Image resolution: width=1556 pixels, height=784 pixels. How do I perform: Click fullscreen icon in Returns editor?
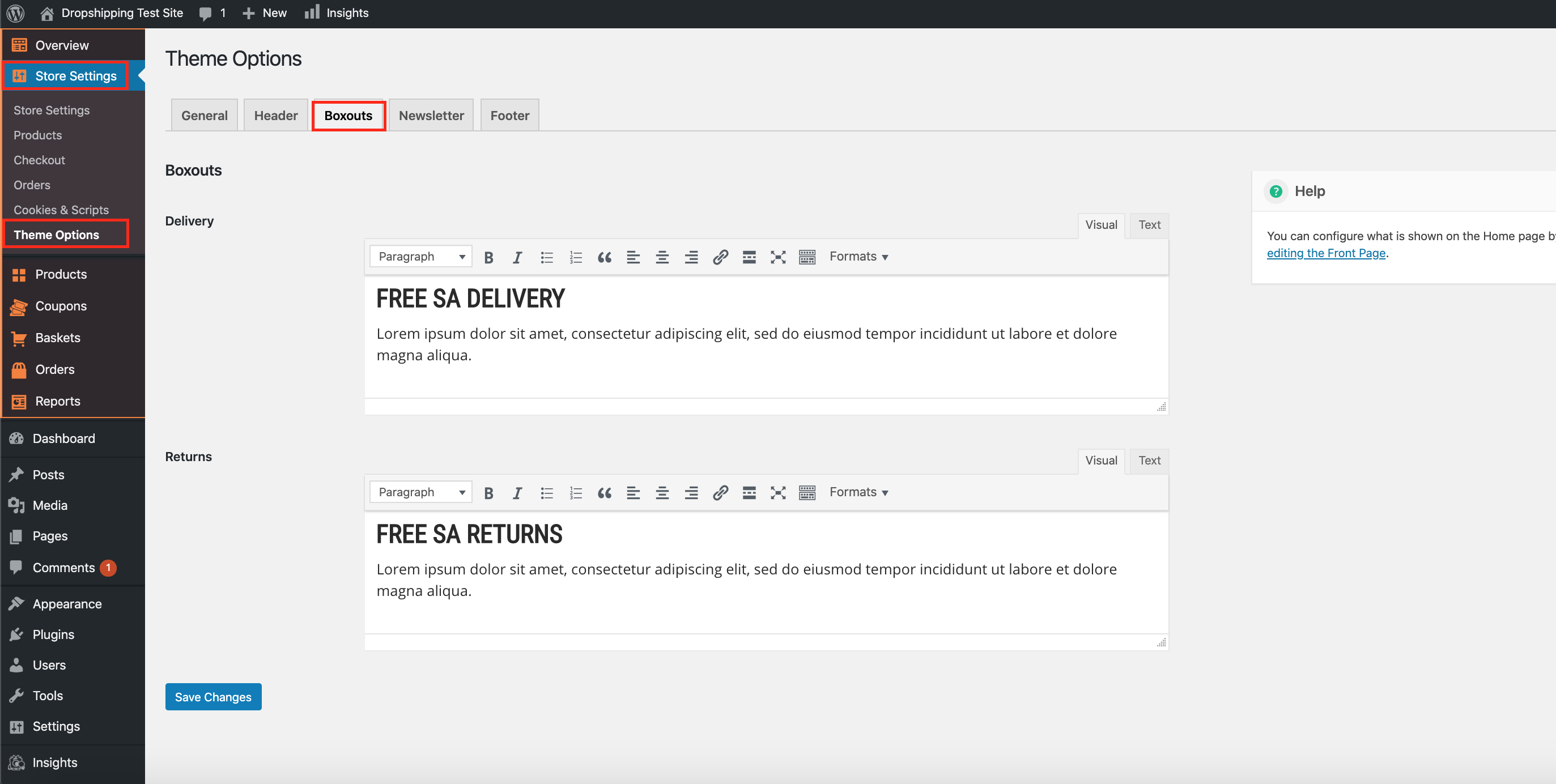tap(778, 493)
